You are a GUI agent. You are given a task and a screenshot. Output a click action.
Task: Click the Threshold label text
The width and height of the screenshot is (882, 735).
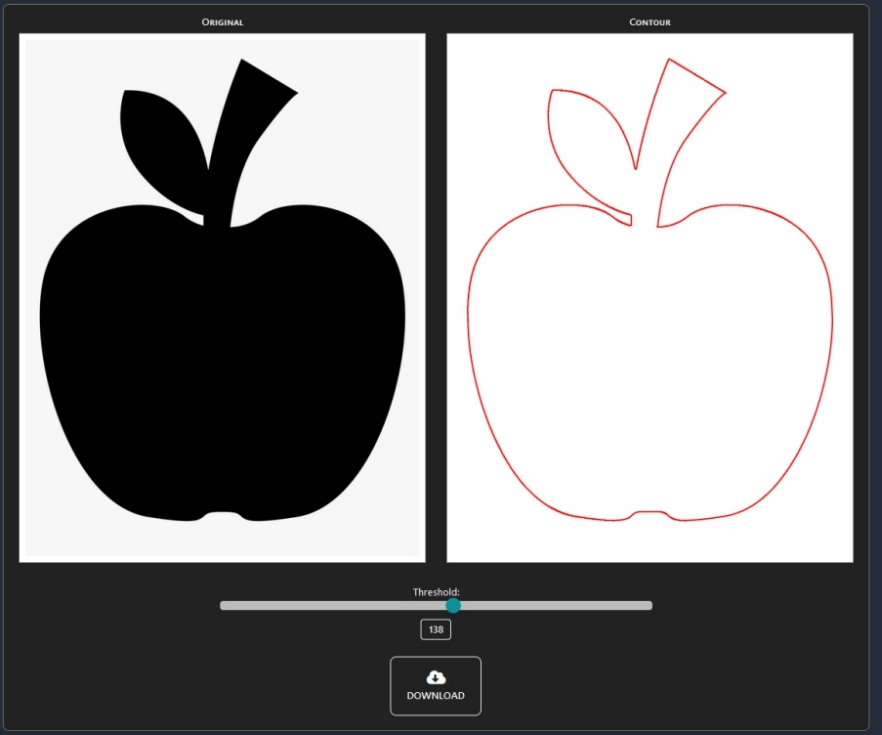[x=436, y=592]
